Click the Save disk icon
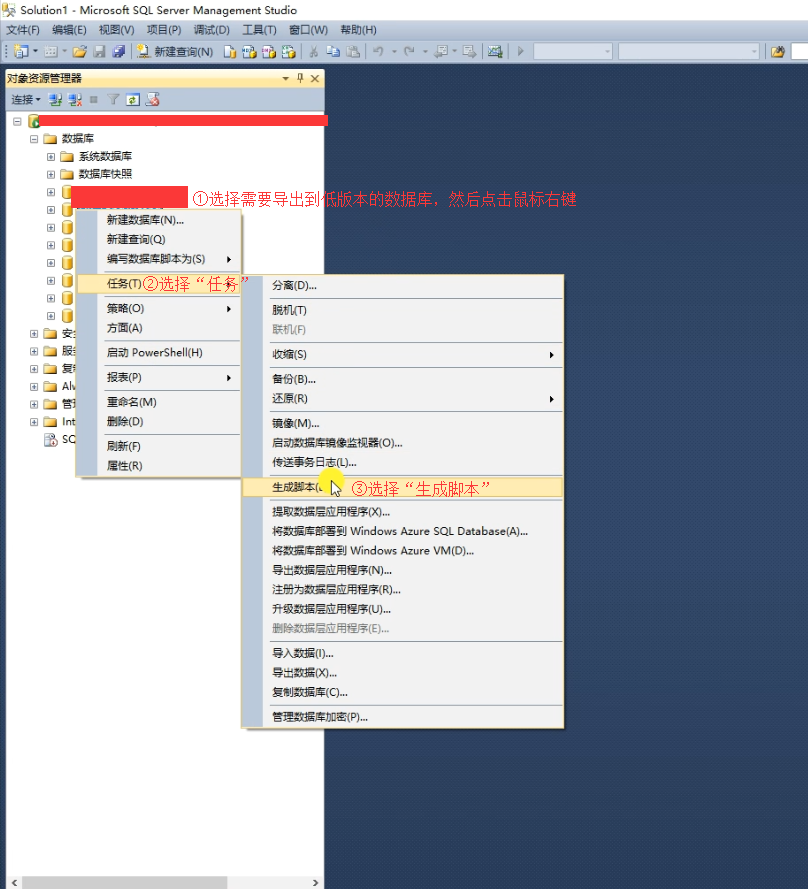The width and height of the screenshot is (808, 889). click(99, 52)
